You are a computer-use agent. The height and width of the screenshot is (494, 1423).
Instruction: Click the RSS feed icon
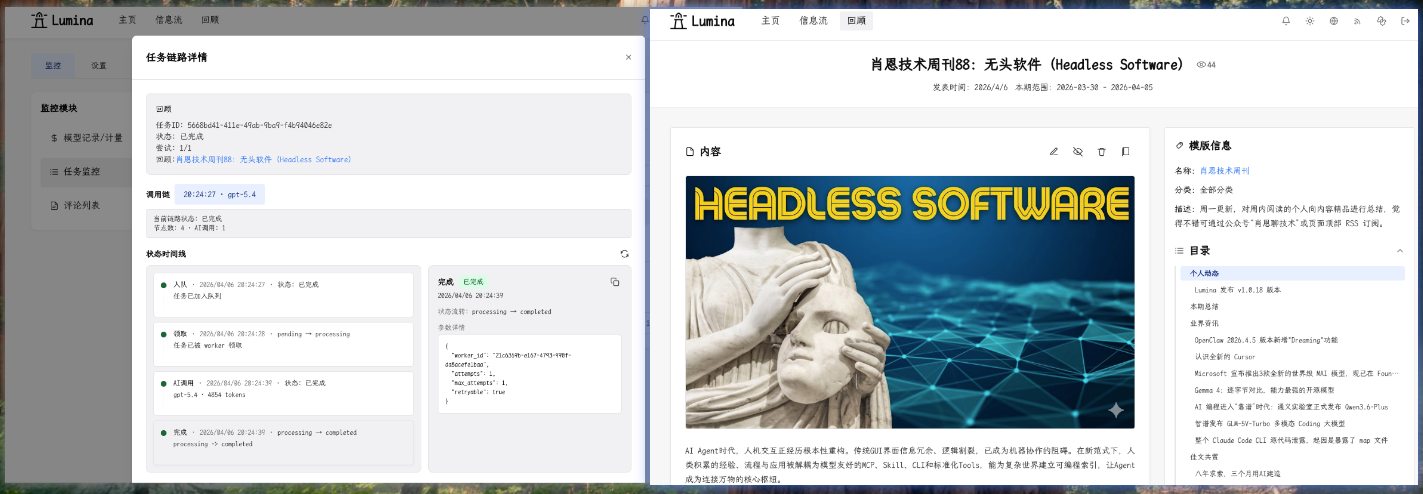point(1358,21)
